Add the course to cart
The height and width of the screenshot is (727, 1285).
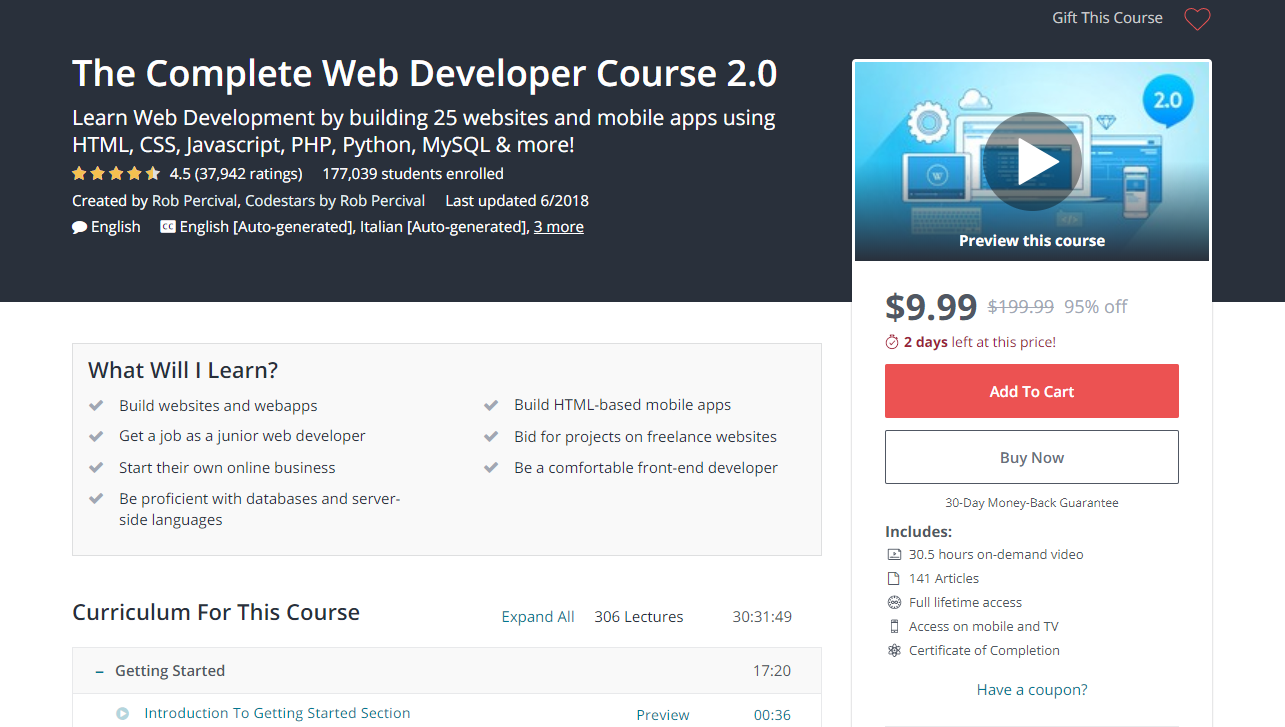point(1031,391)
